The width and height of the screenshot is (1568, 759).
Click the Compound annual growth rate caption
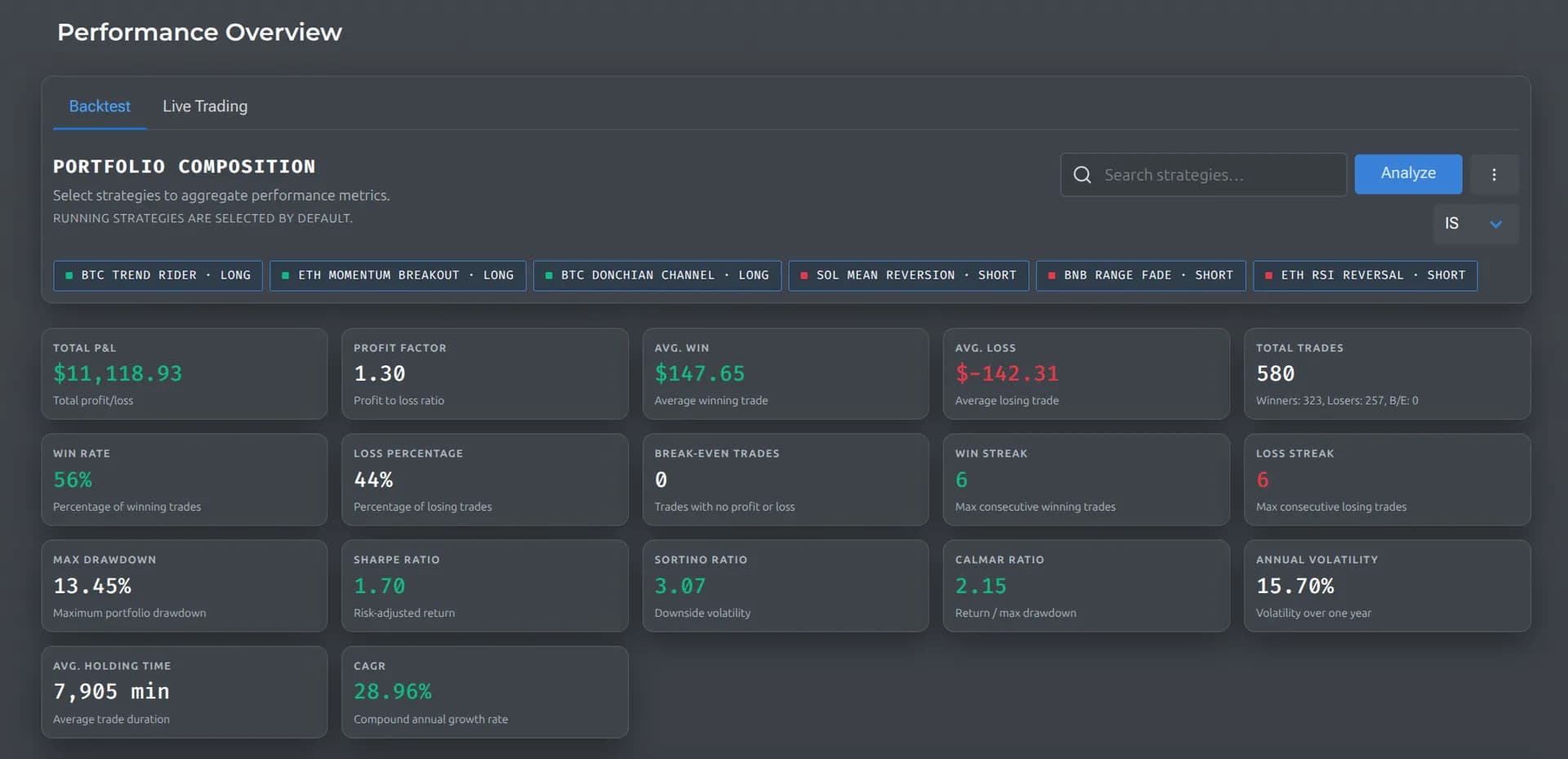pyautogui.click(x=430, y=719)
